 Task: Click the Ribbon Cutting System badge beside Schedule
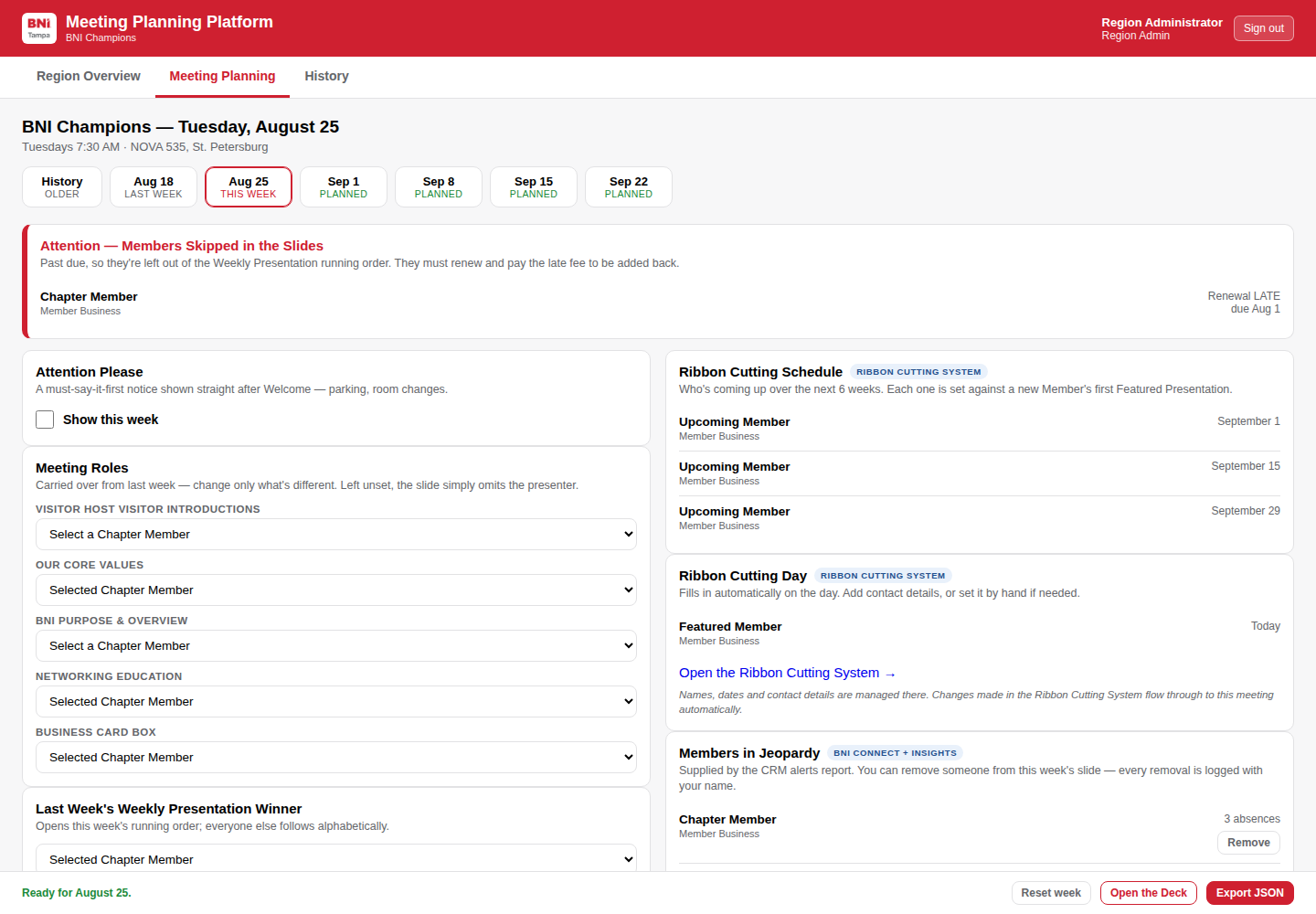tap(918, 372)
